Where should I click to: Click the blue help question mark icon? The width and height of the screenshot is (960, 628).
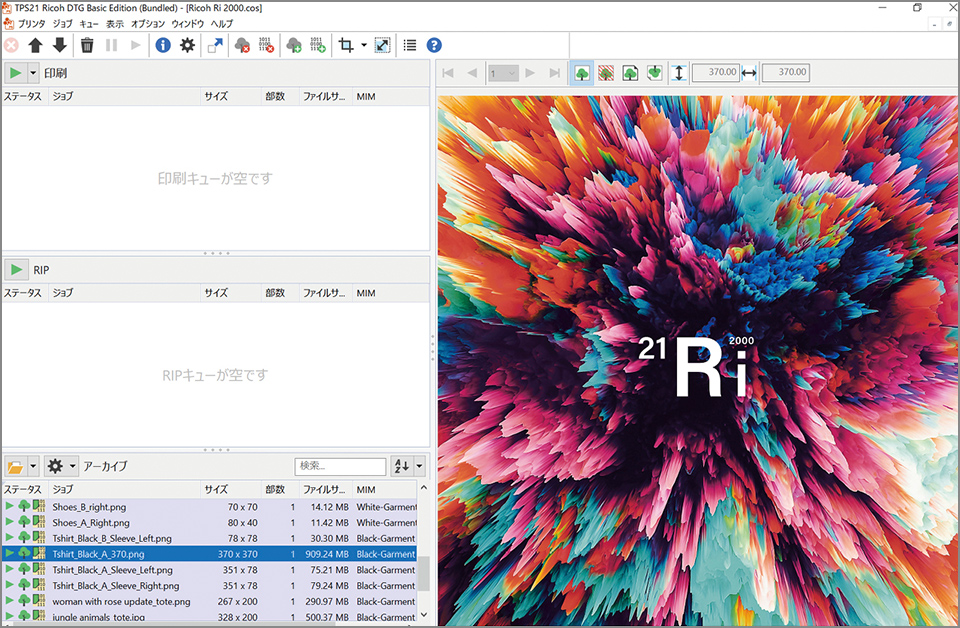click(x=434, y=45)
